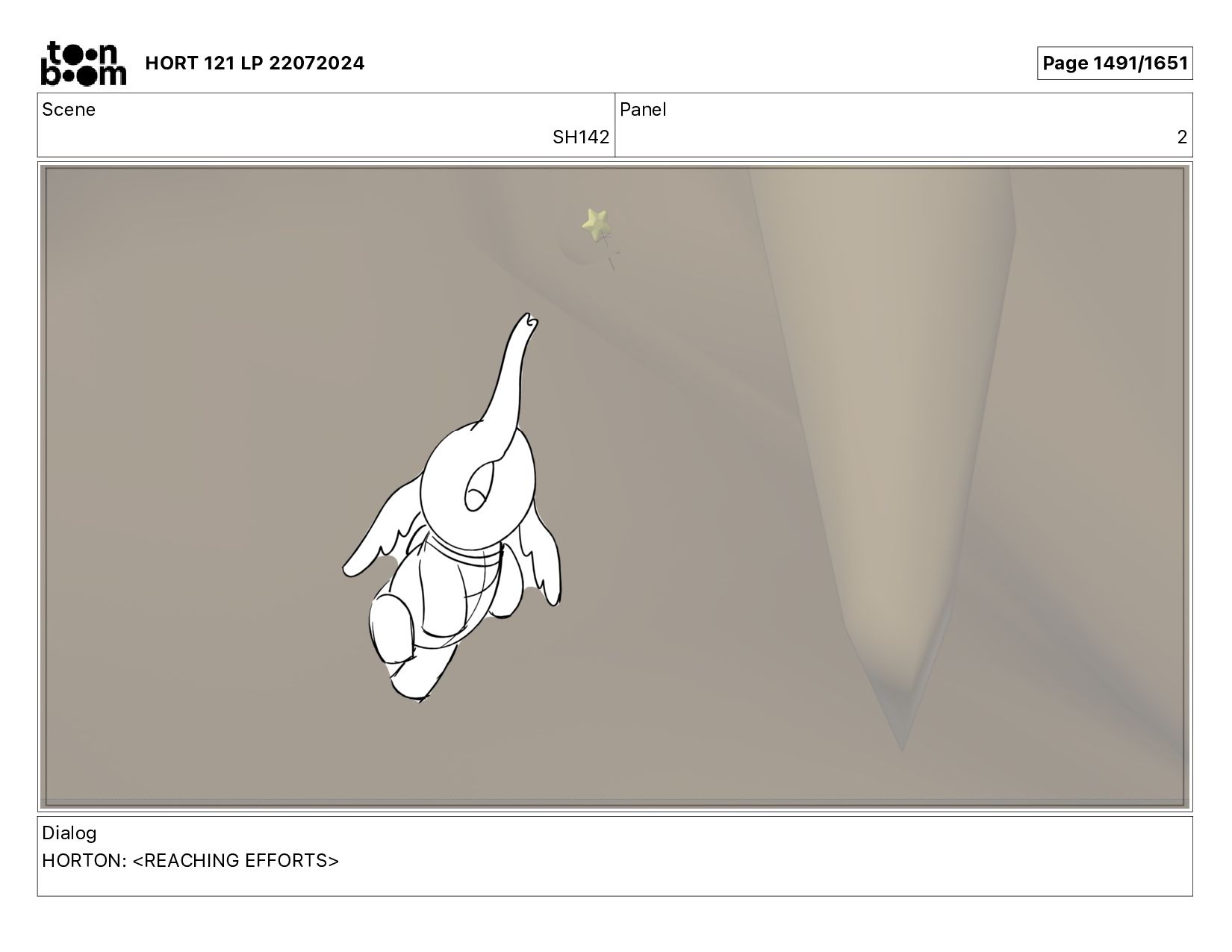Click the yellow star in the storyboard image
The height and width of the screenshot is (952, 1232).
(x=596, y=223)
